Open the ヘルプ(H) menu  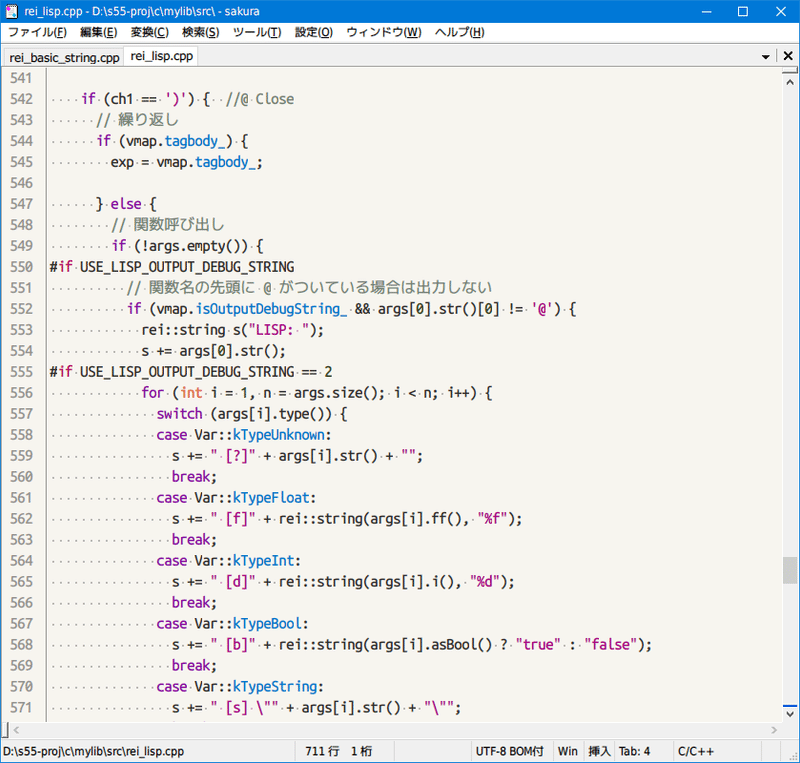[x=459, y=32]
